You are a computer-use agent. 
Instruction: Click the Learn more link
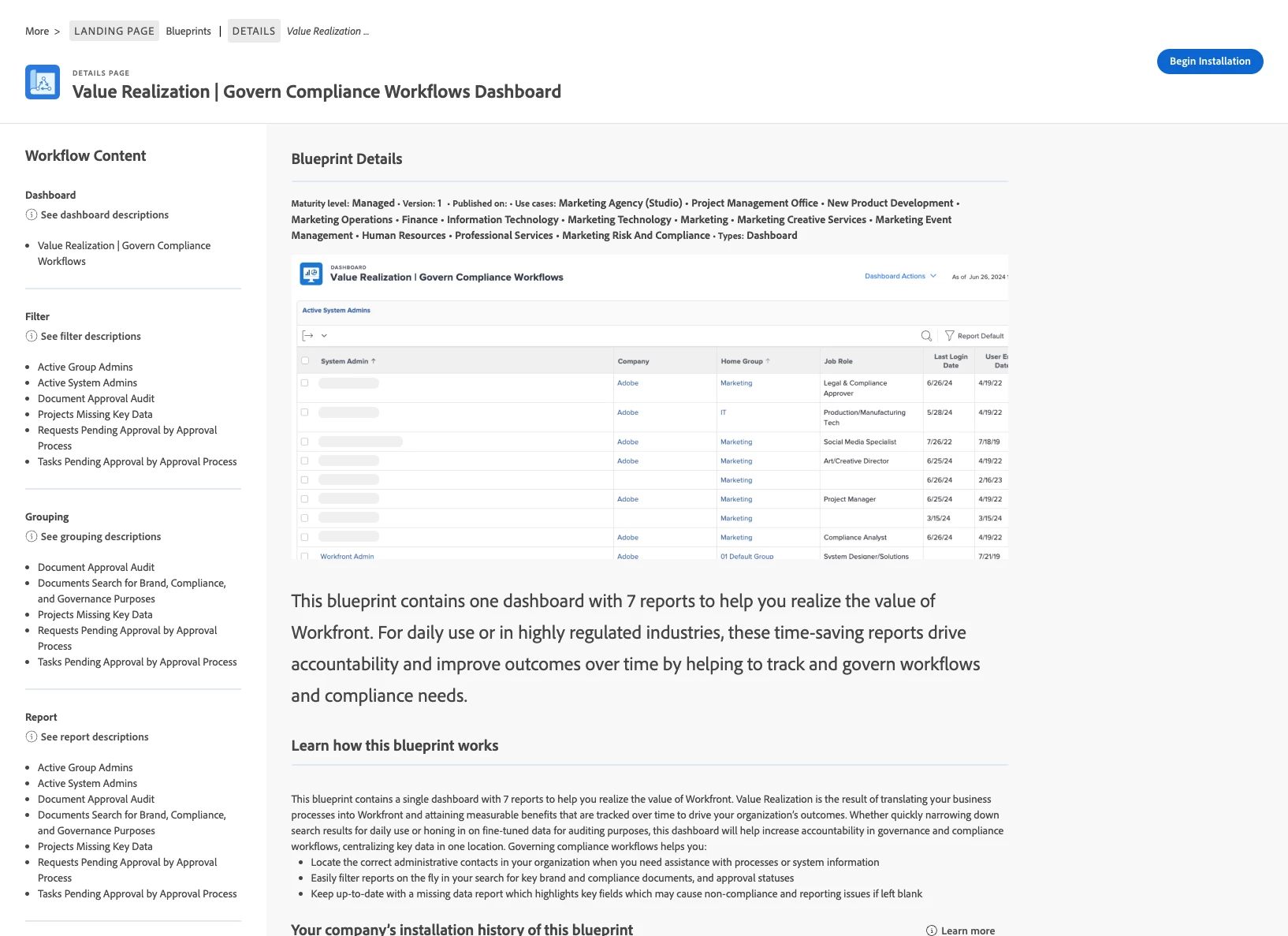[x=968, y=930]
